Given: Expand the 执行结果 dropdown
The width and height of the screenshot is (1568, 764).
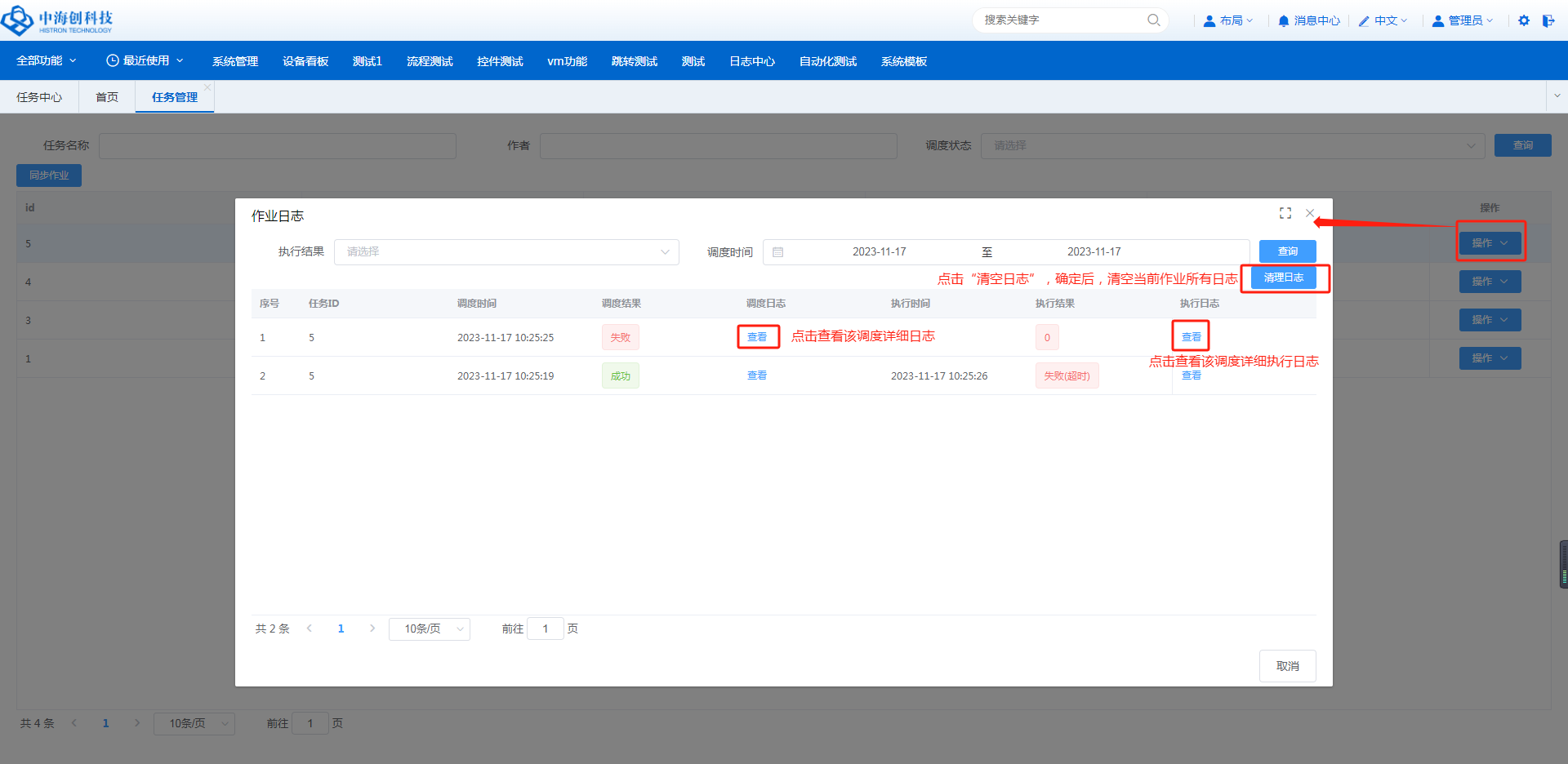Looking at the screenshot, I should tap(506, 252).
